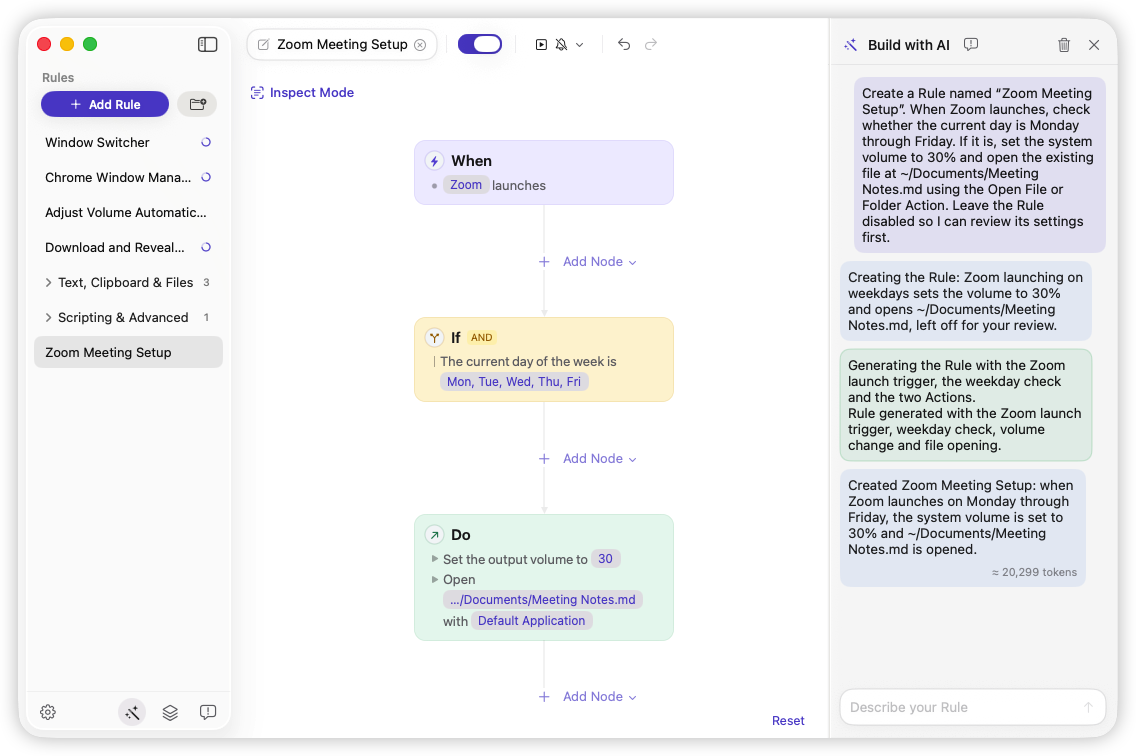This screenshot has height=756, width=1136.
Task: Select Zoom Meeting Setup in the sidebar
Action: (128, 352)
